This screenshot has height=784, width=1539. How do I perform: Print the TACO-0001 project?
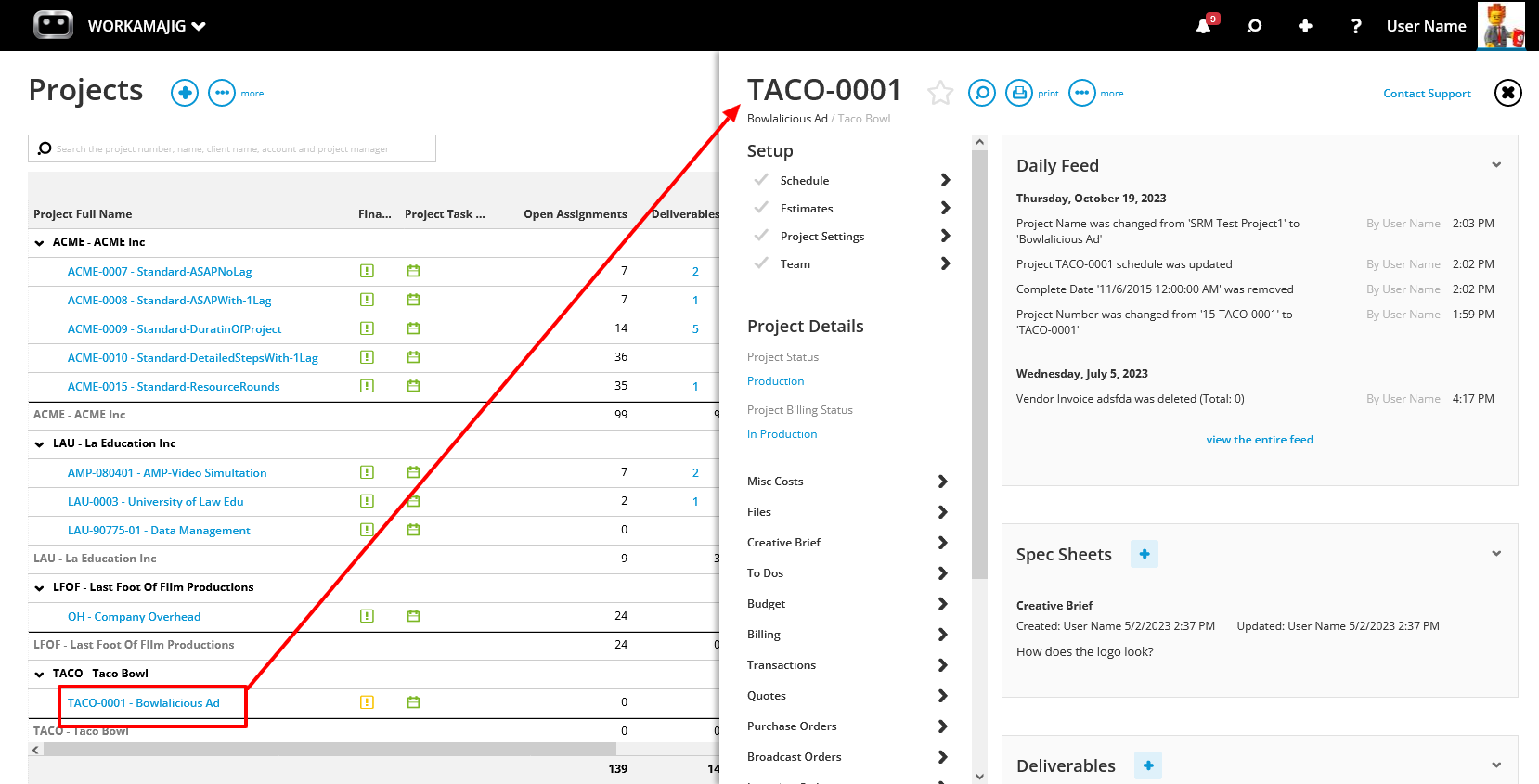coord(1019,93)
